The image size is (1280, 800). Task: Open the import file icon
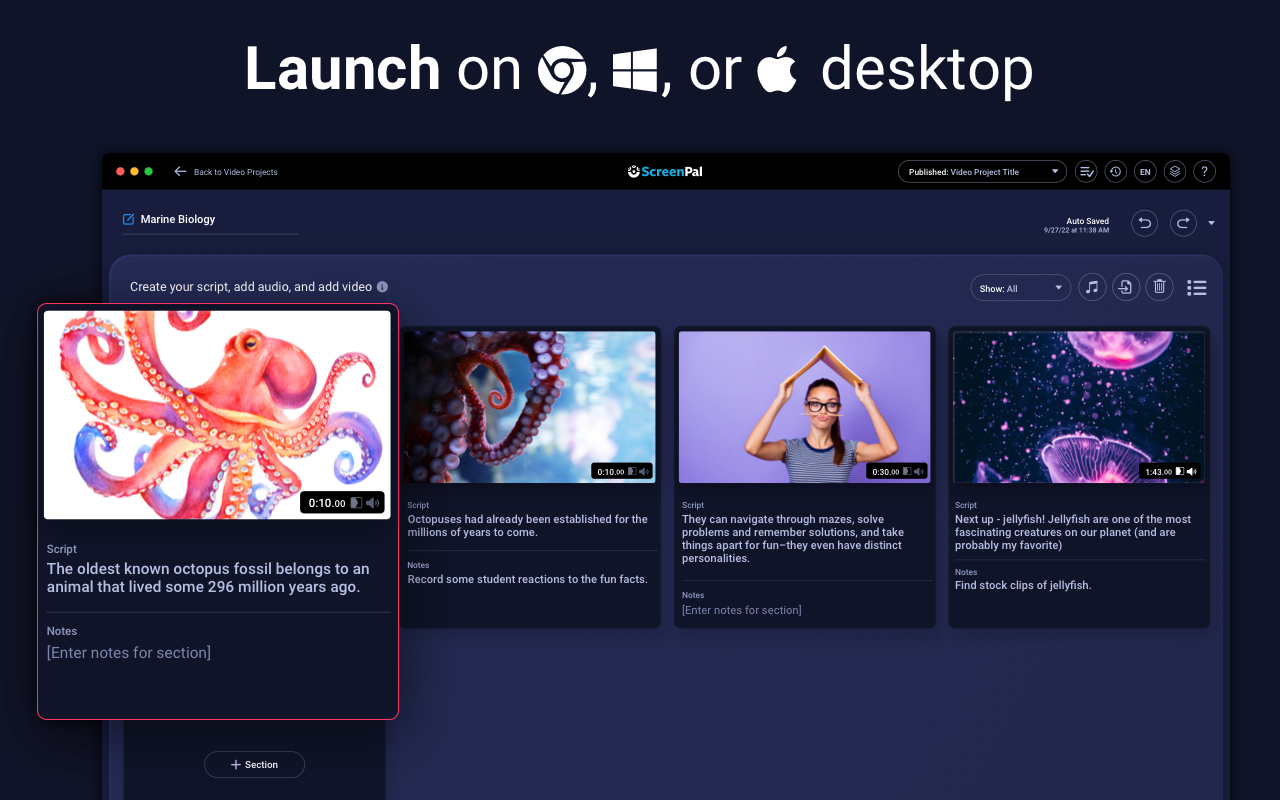1126,287
